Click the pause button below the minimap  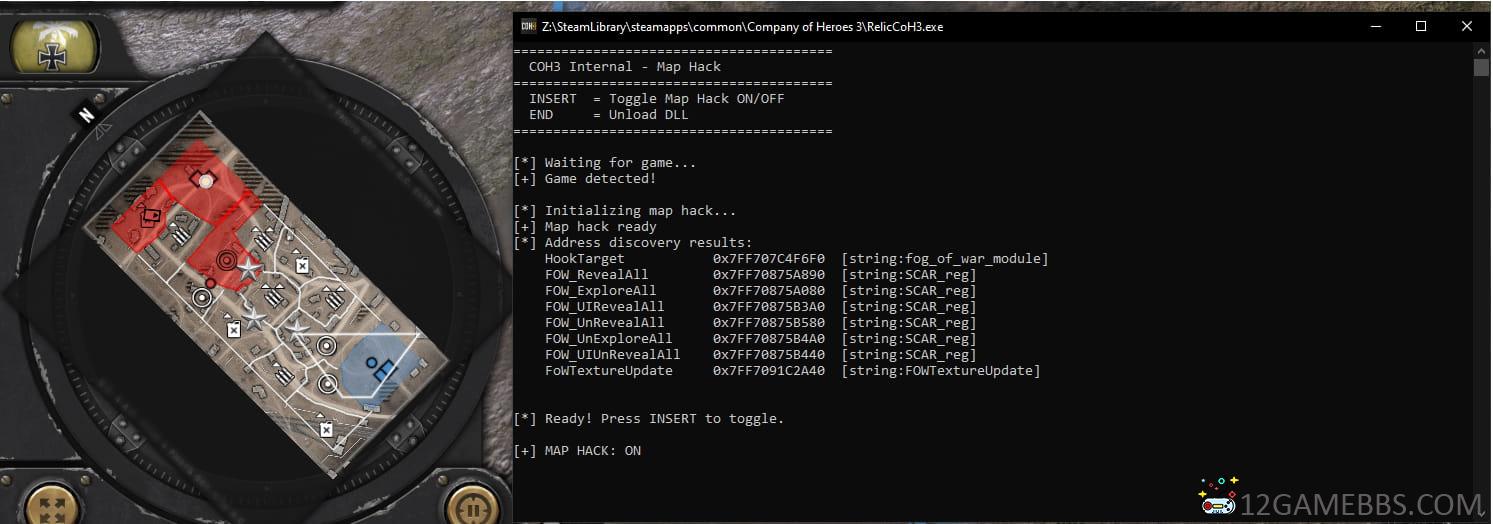[x=473, y=505]
